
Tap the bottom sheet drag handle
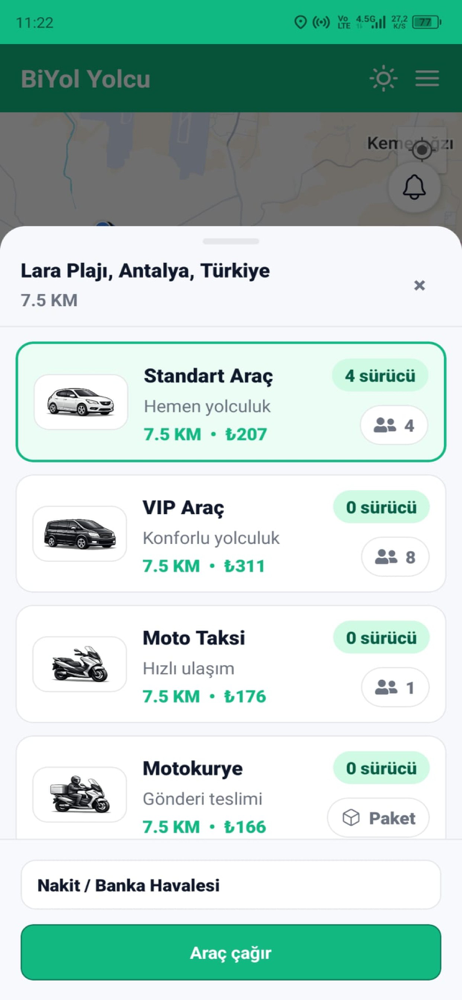click(231, 241)
